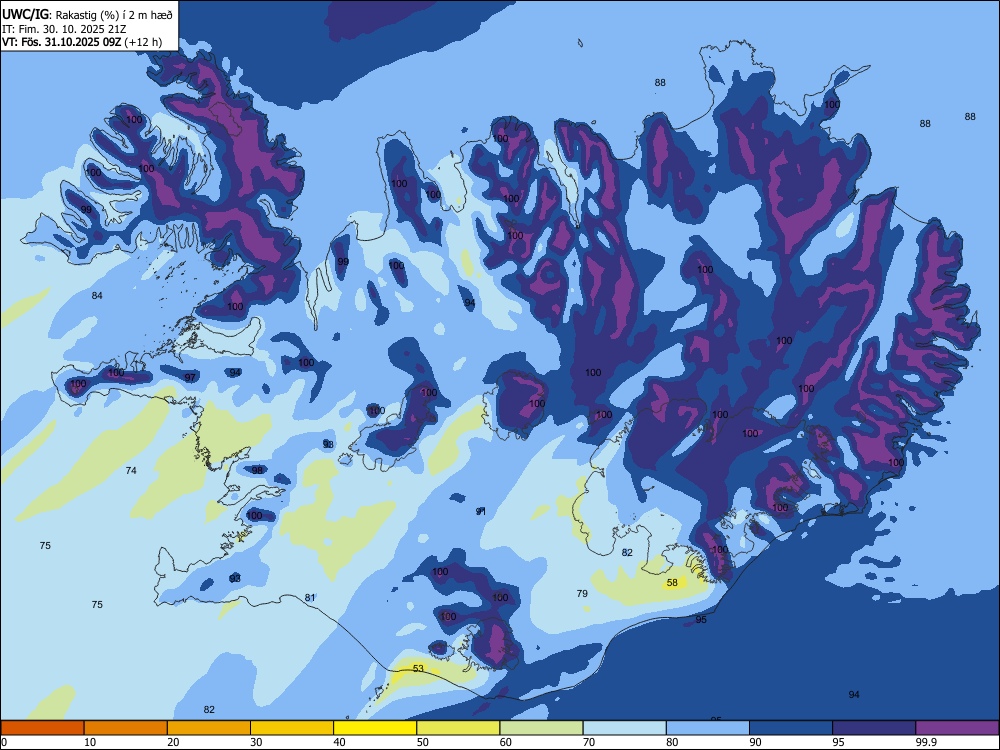1000x750 pixels.
Task: Click the humidity value 81 on the southwest coast
Action: [310, 598]
